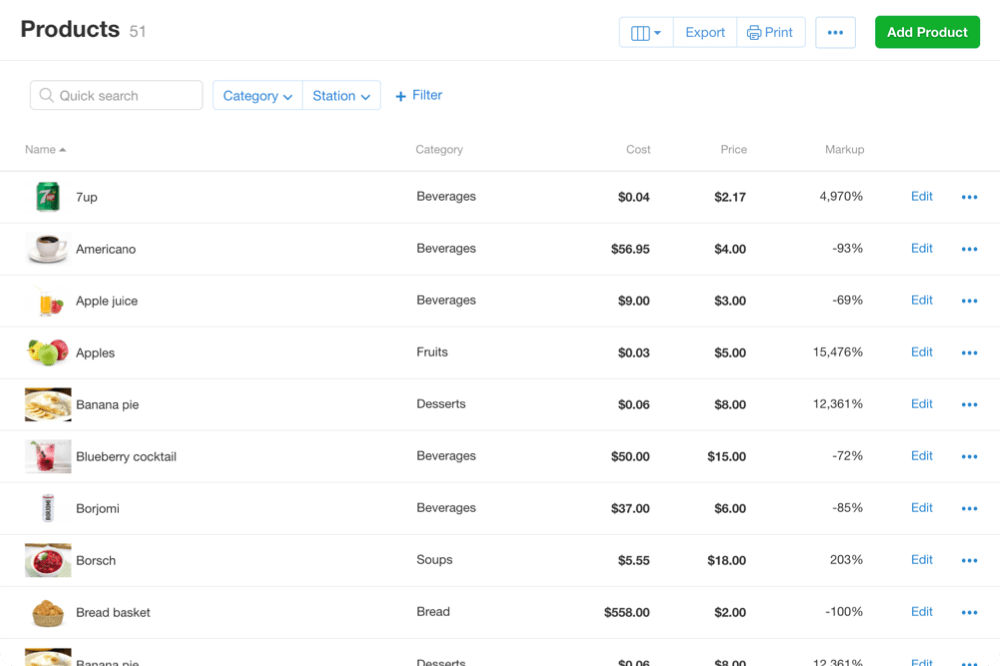Screen dimensions: 1000x666
Task: Open row actions for 7up
Action: click(x=969, y=197)
